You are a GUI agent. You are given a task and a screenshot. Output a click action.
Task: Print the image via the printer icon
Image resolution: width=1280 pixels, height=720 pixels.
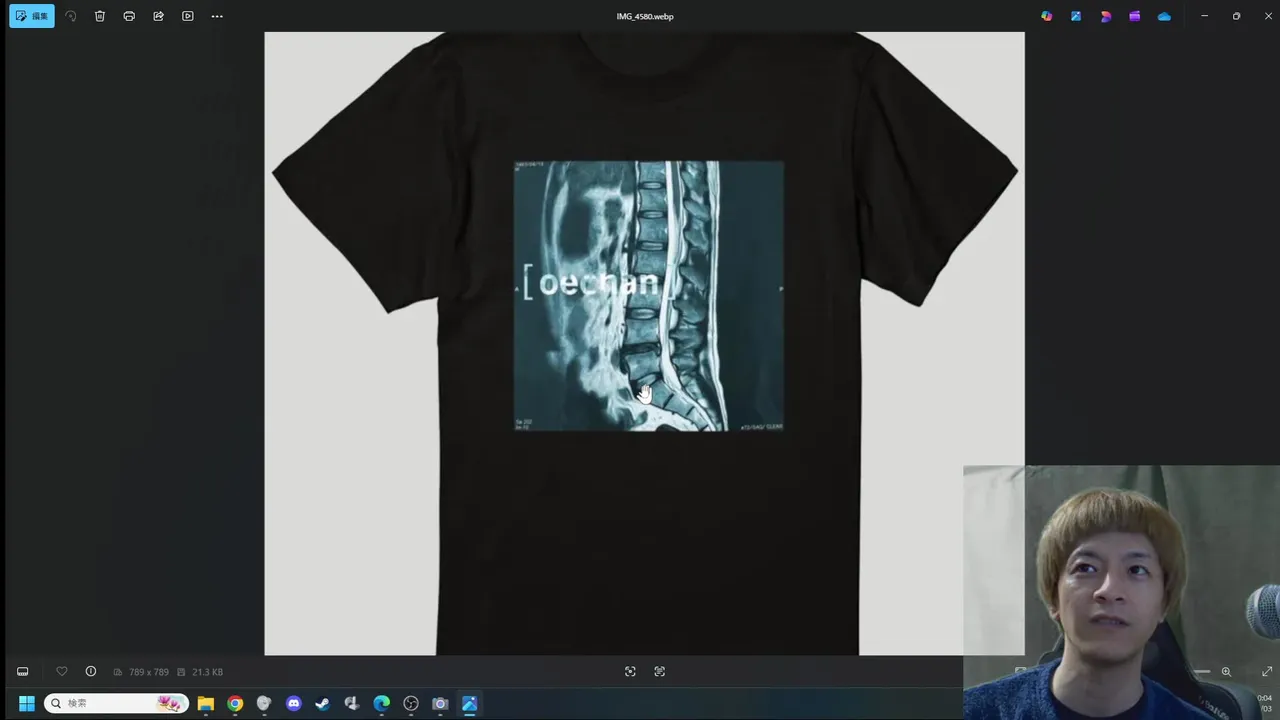129,16
